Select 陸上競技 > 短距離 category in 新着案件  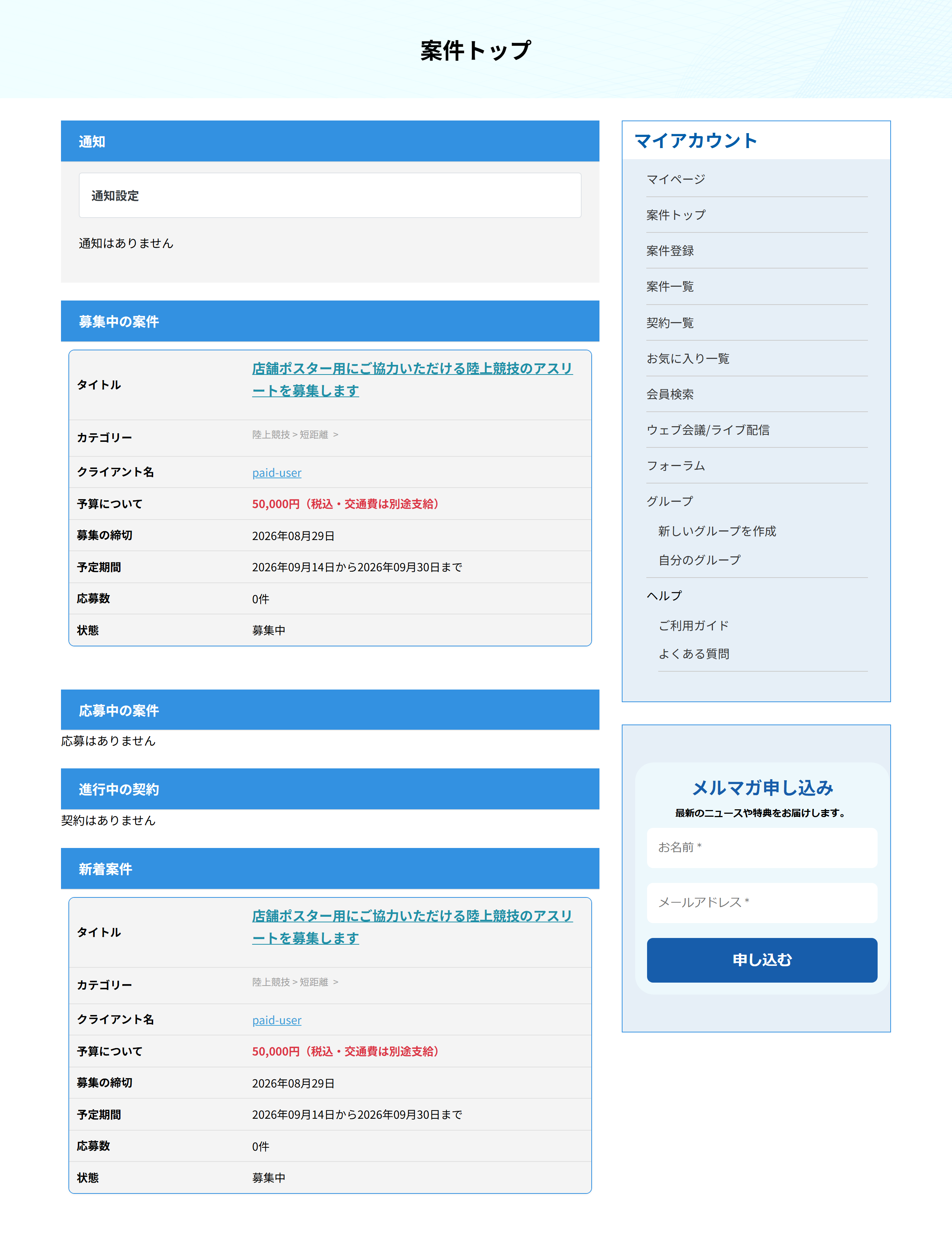pos(295,981)
